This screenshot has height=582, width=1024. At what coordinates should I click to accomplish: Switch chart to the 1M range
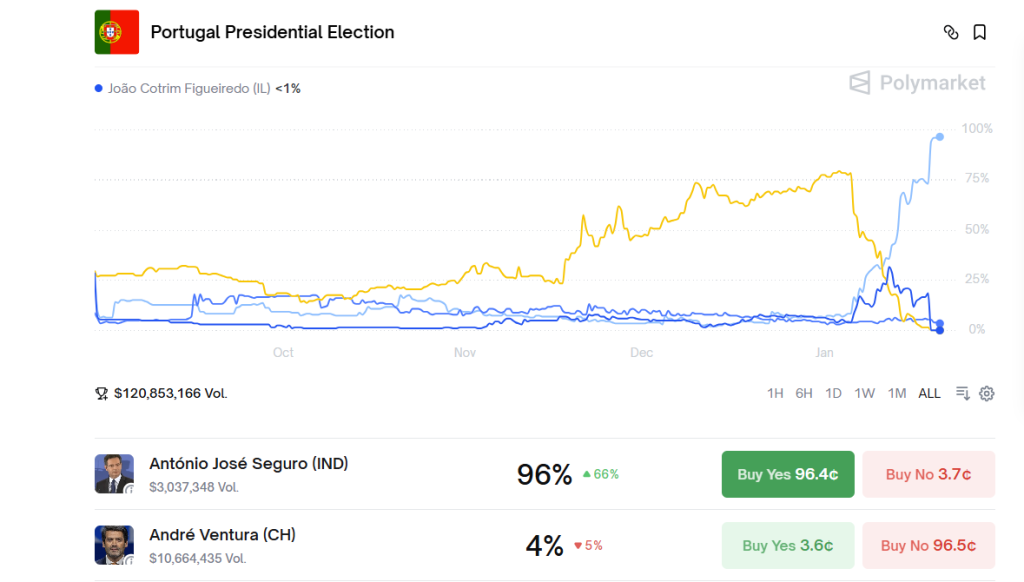tap(897, 393)
